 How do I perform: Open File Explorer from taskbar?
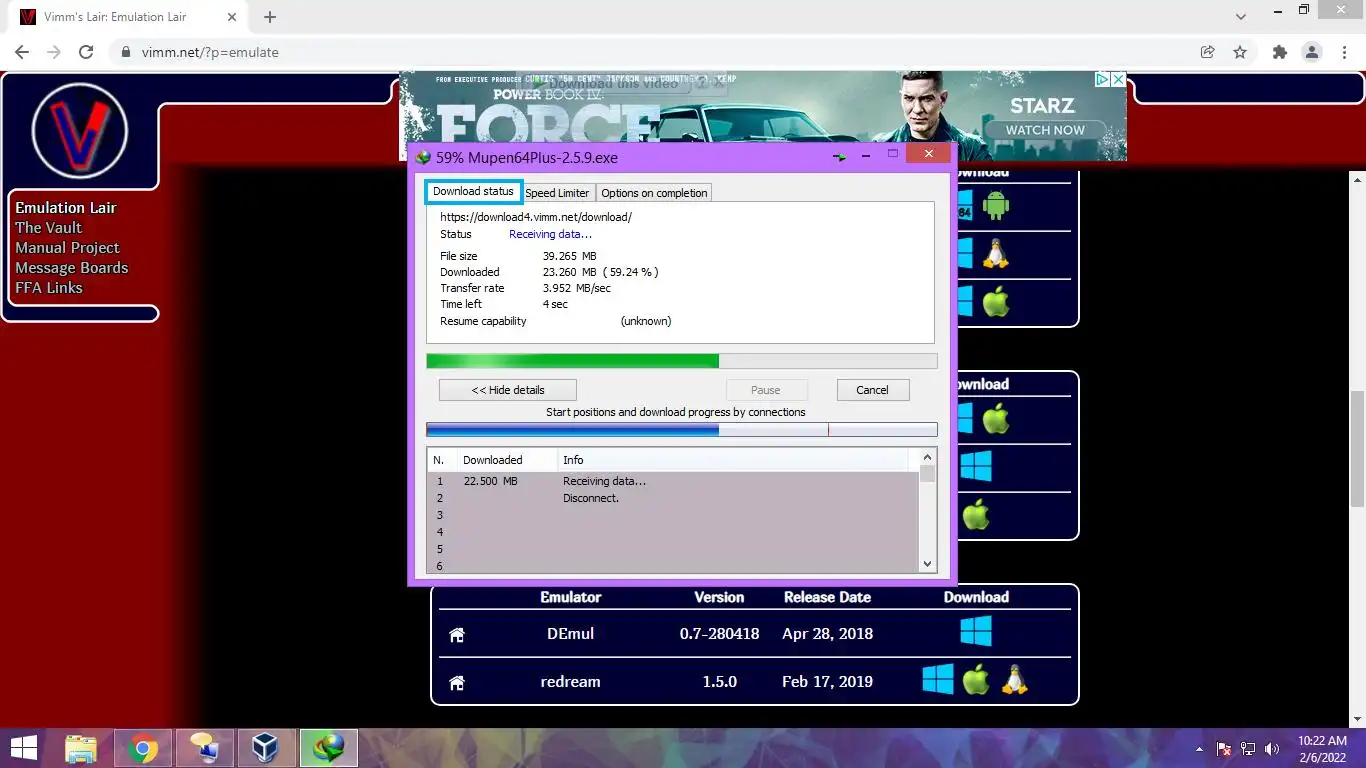click(x=81, y=748)
